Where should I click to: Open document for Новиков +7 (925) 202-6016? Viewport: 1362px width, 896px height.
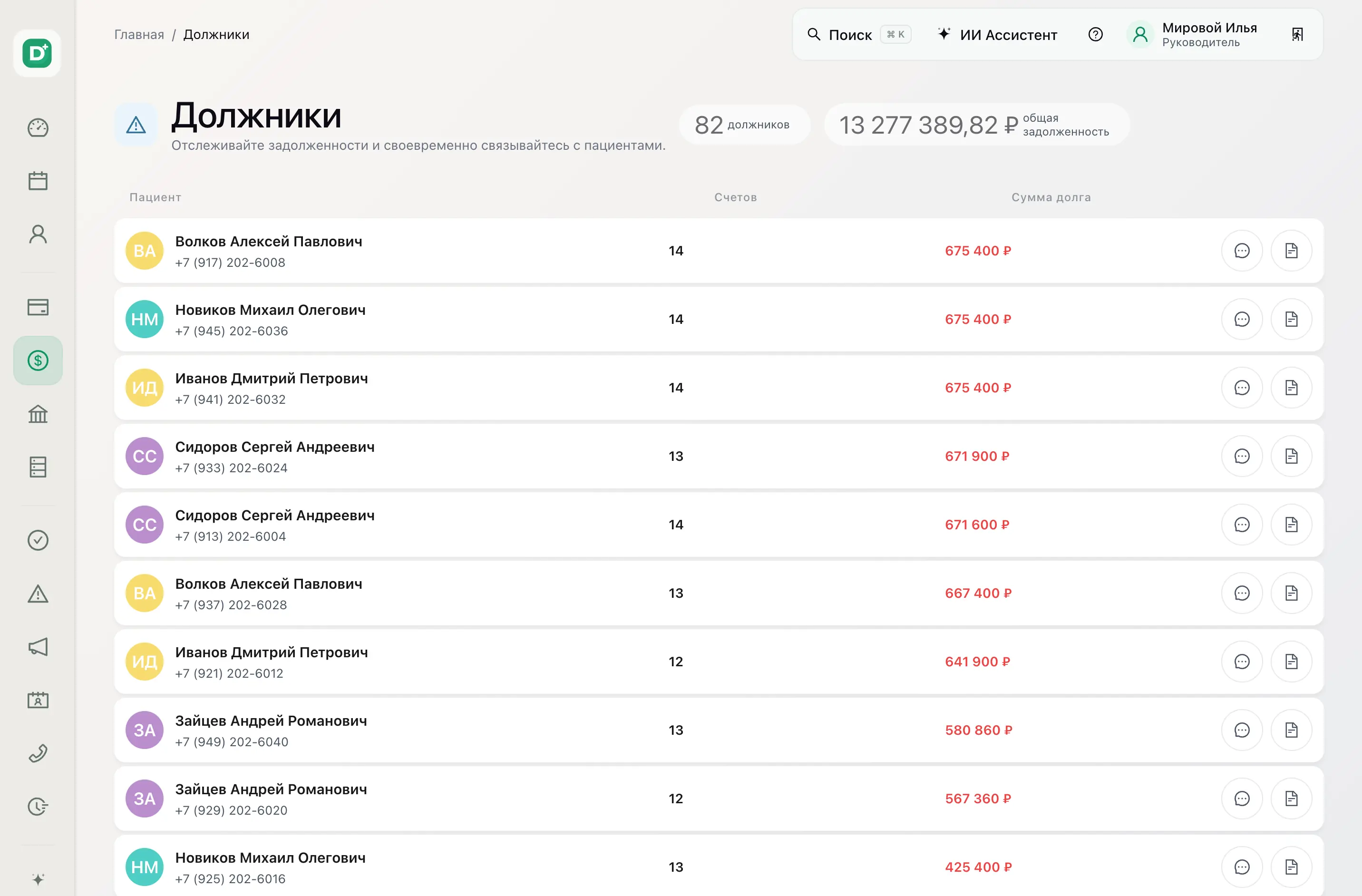1292,867
